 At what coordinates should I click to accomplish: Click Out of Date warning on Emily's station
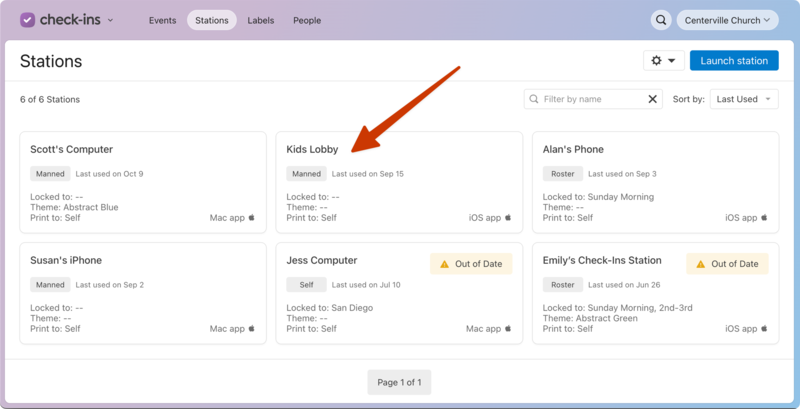727,264
